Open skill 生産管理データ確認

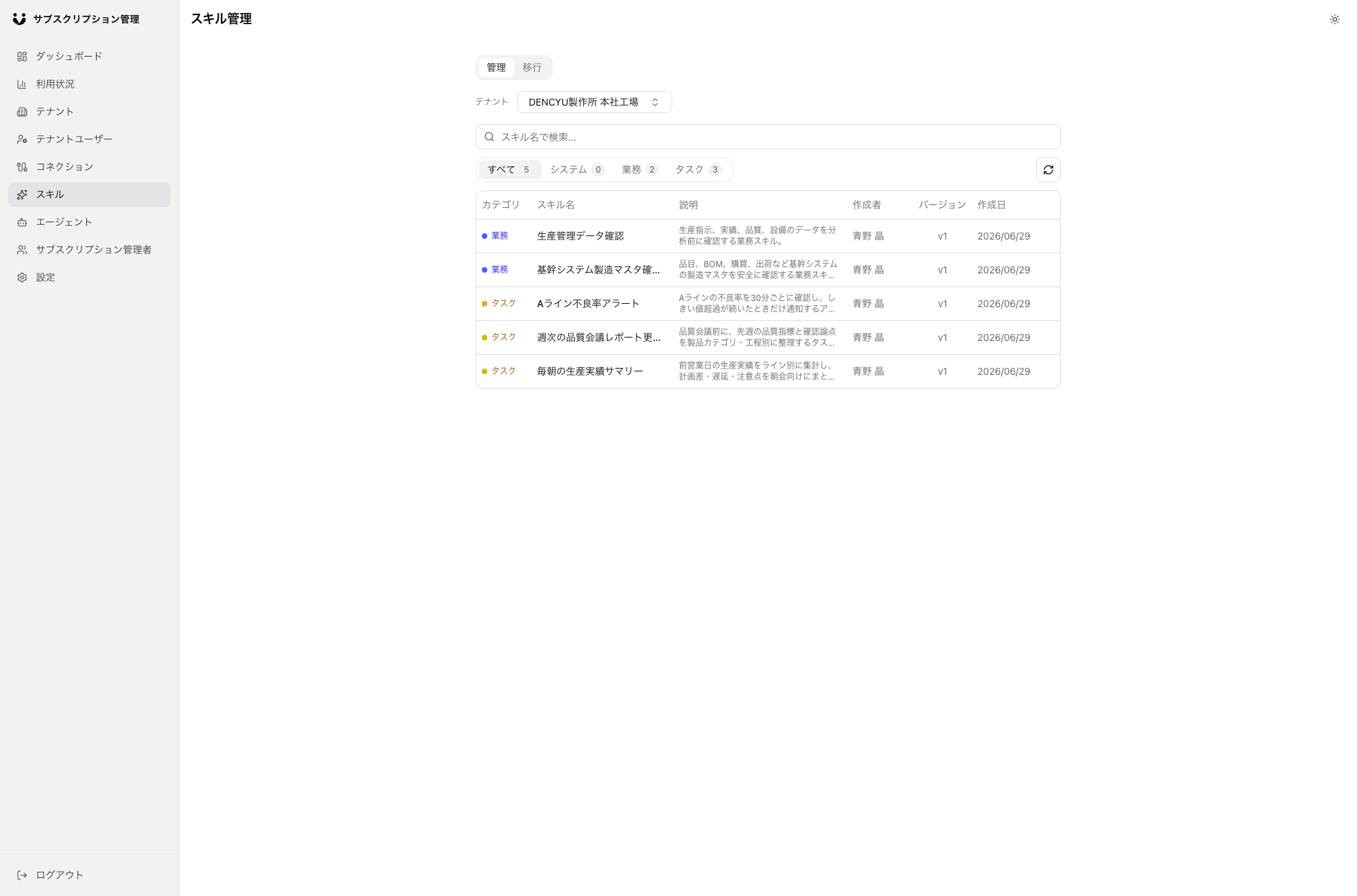click(580, 236)
